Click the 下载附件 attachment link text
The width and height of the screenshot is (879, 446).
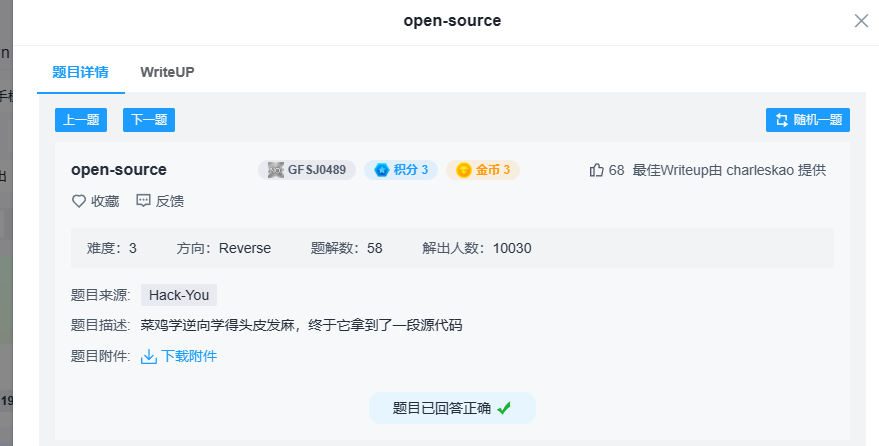click(x=189, y=356)
